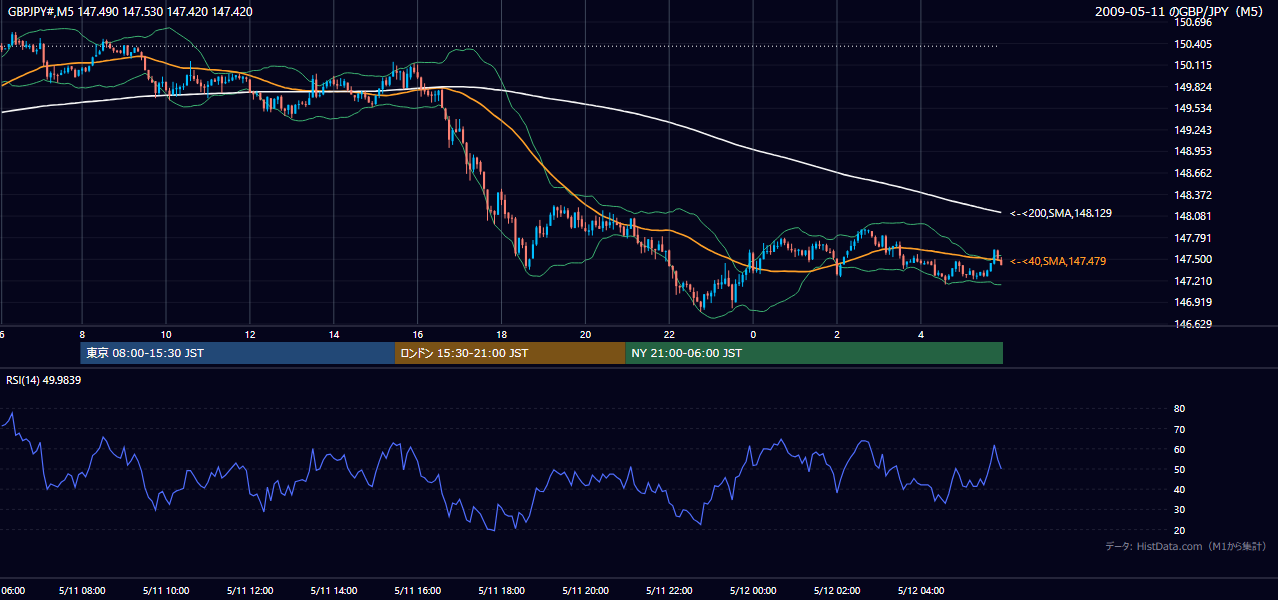Click price axis value 149.824

pos(1192,87)
